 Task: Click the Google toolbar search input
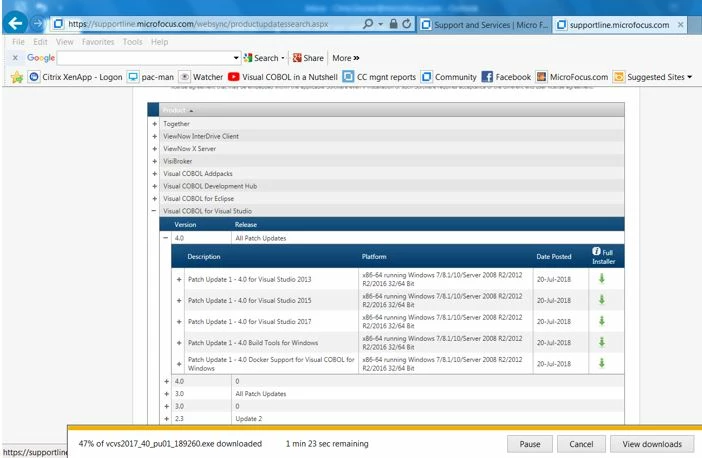(x=145, y=58)
